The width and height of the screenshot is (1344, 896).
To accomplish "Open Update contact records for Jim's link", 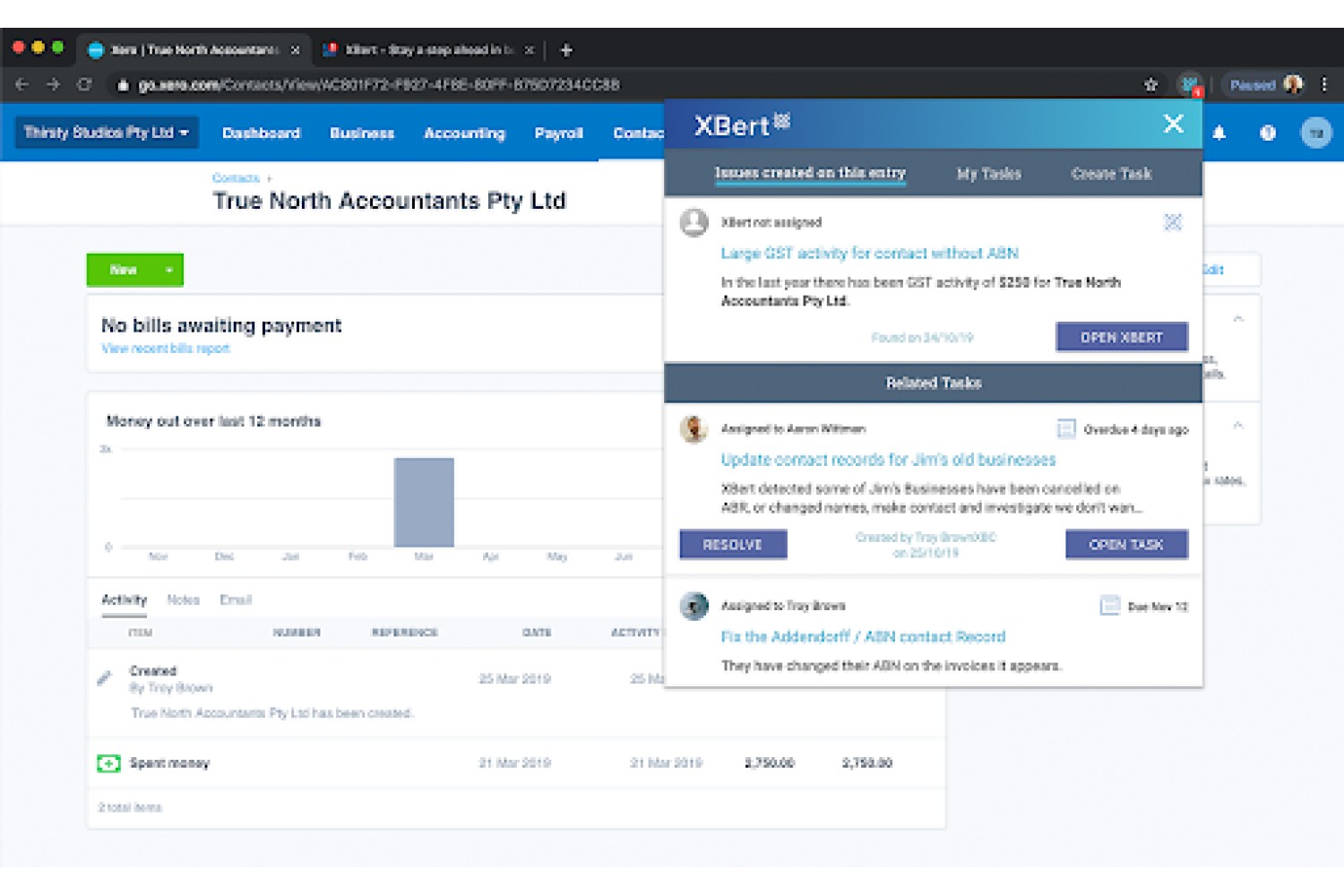I will 888,460.
